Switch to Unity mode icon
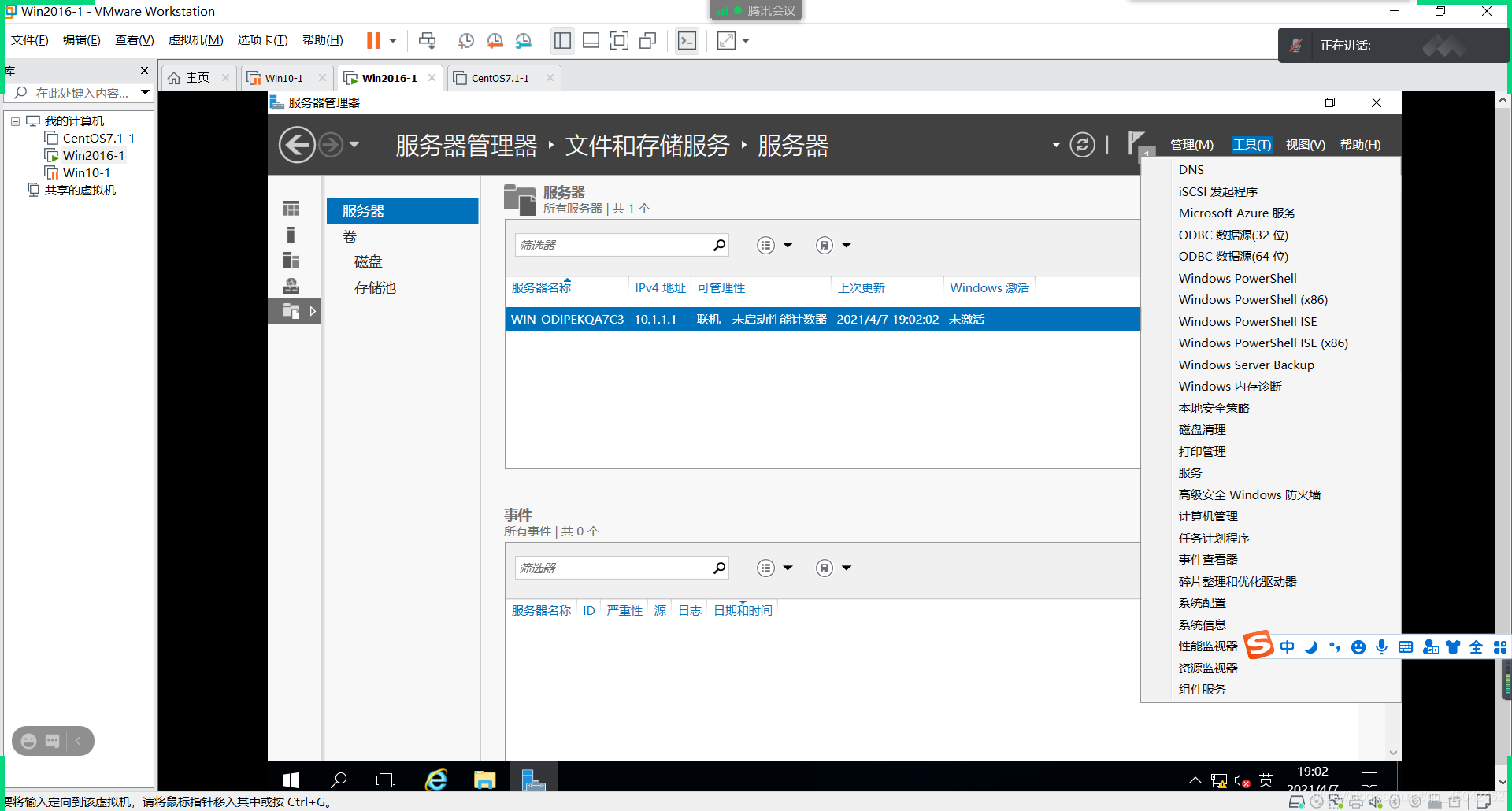 [x=648, y=41]
